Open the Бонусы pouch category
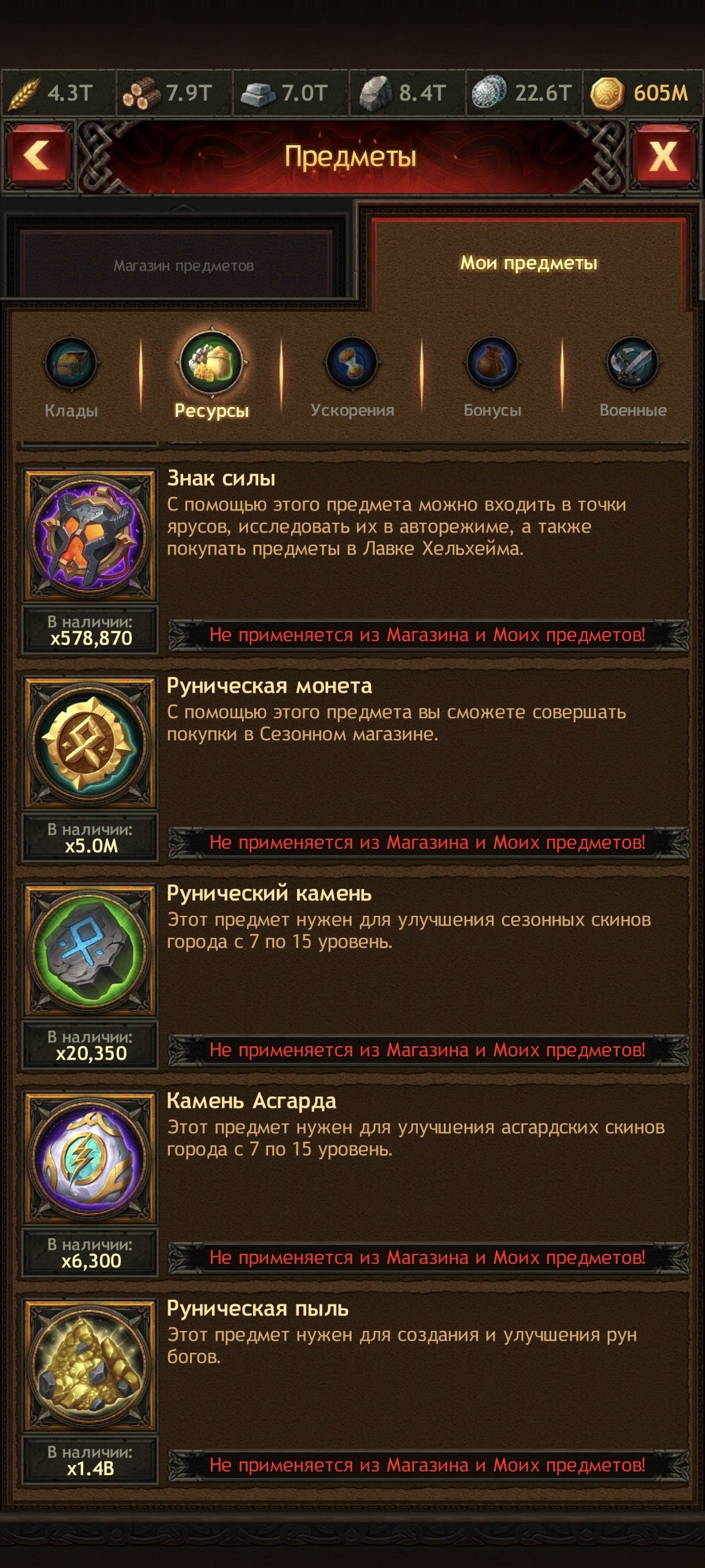The width and height of the screenshot is (705, 1568). [492, 377]
